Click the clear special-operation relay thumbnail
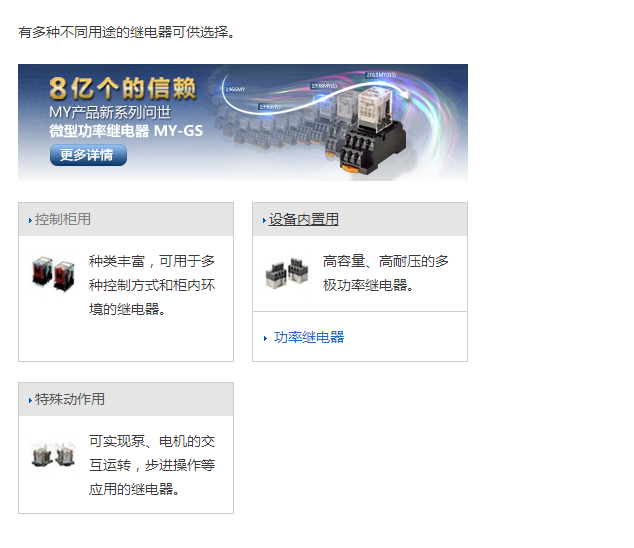This screenshot has width=634, height=548. click(x=53, y=454)
